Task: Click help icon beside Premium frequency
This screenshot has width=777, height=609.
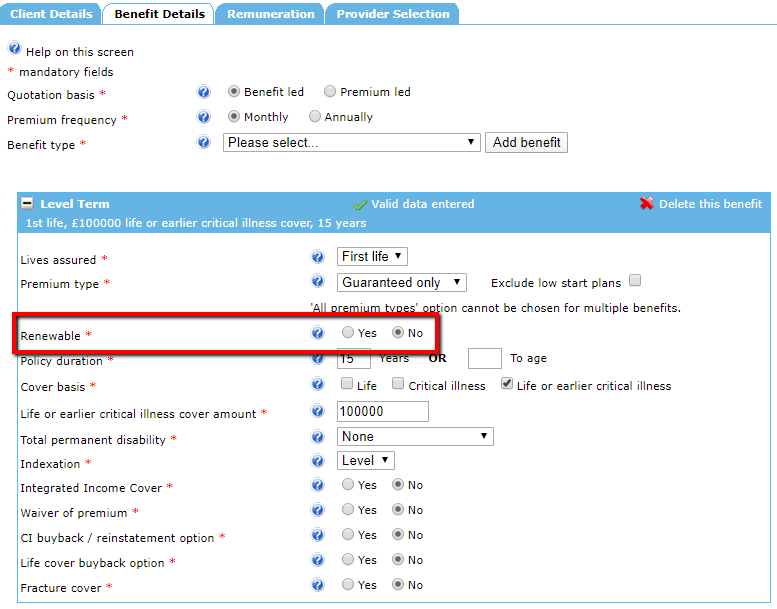Action: [x=204, y=117]
